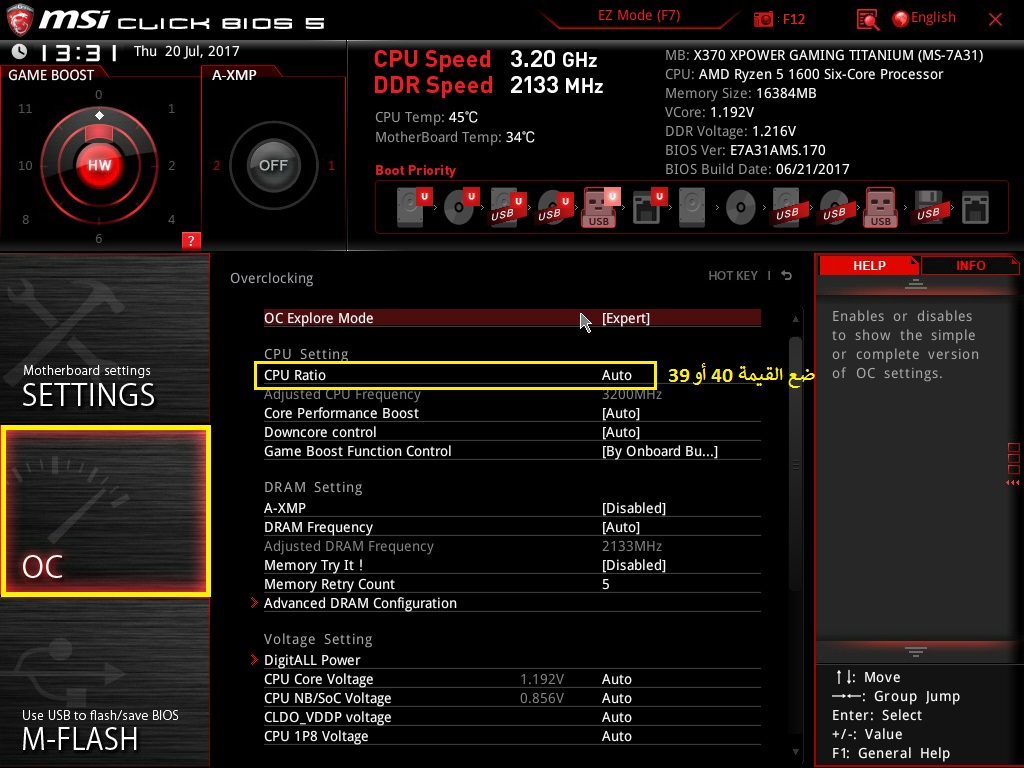Close the BIOS with the X icon
The height and width of the screenshot is (768, 1024).
click(x=995, y=19)
